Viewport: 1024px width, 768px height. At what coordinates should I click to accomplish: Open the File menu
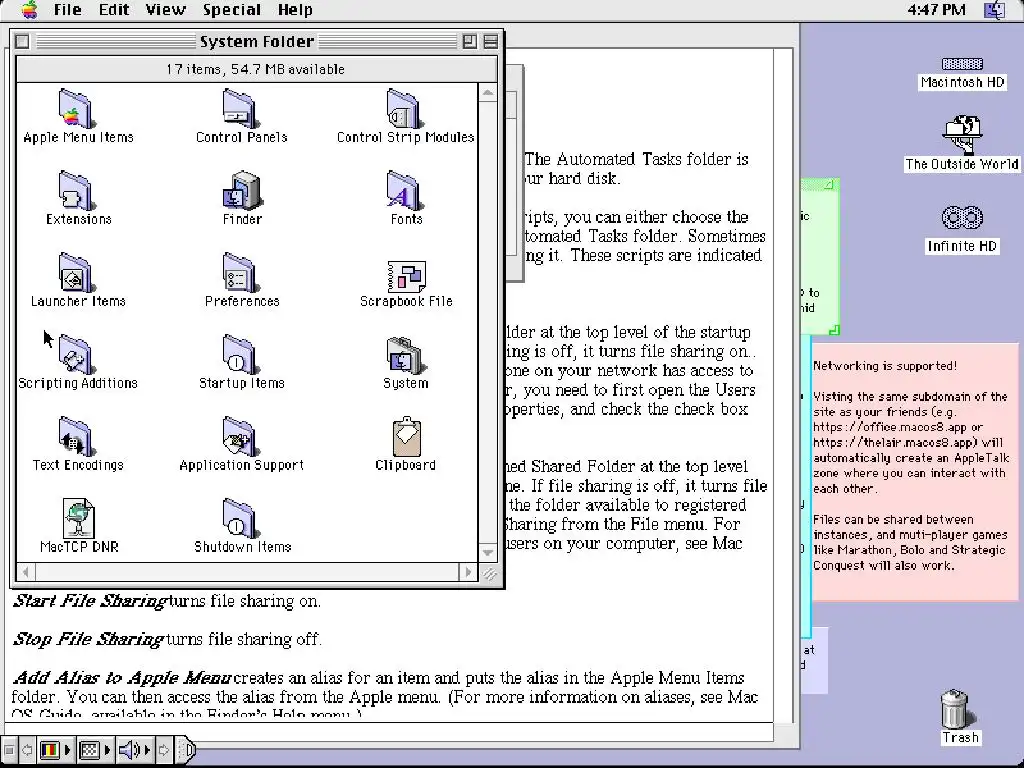tap(67, 10)
